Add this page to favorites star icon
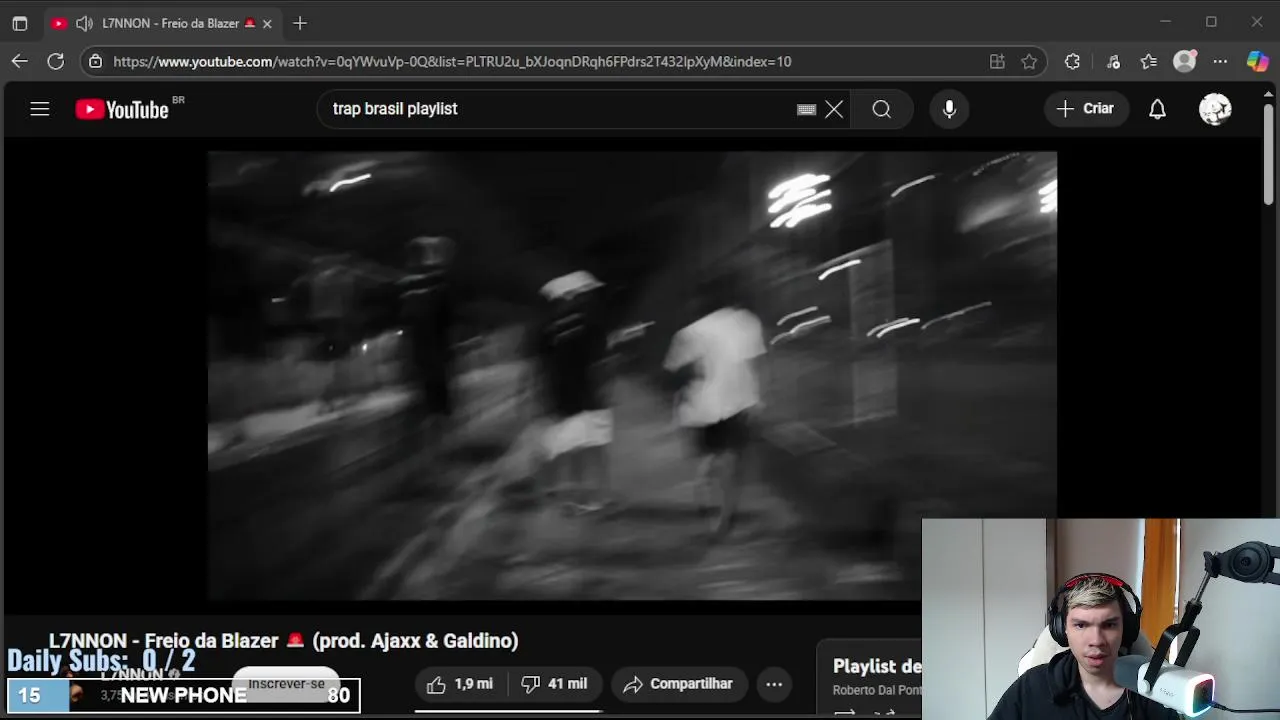Screen dimensions: 1280x720 tap(1029, 61)
